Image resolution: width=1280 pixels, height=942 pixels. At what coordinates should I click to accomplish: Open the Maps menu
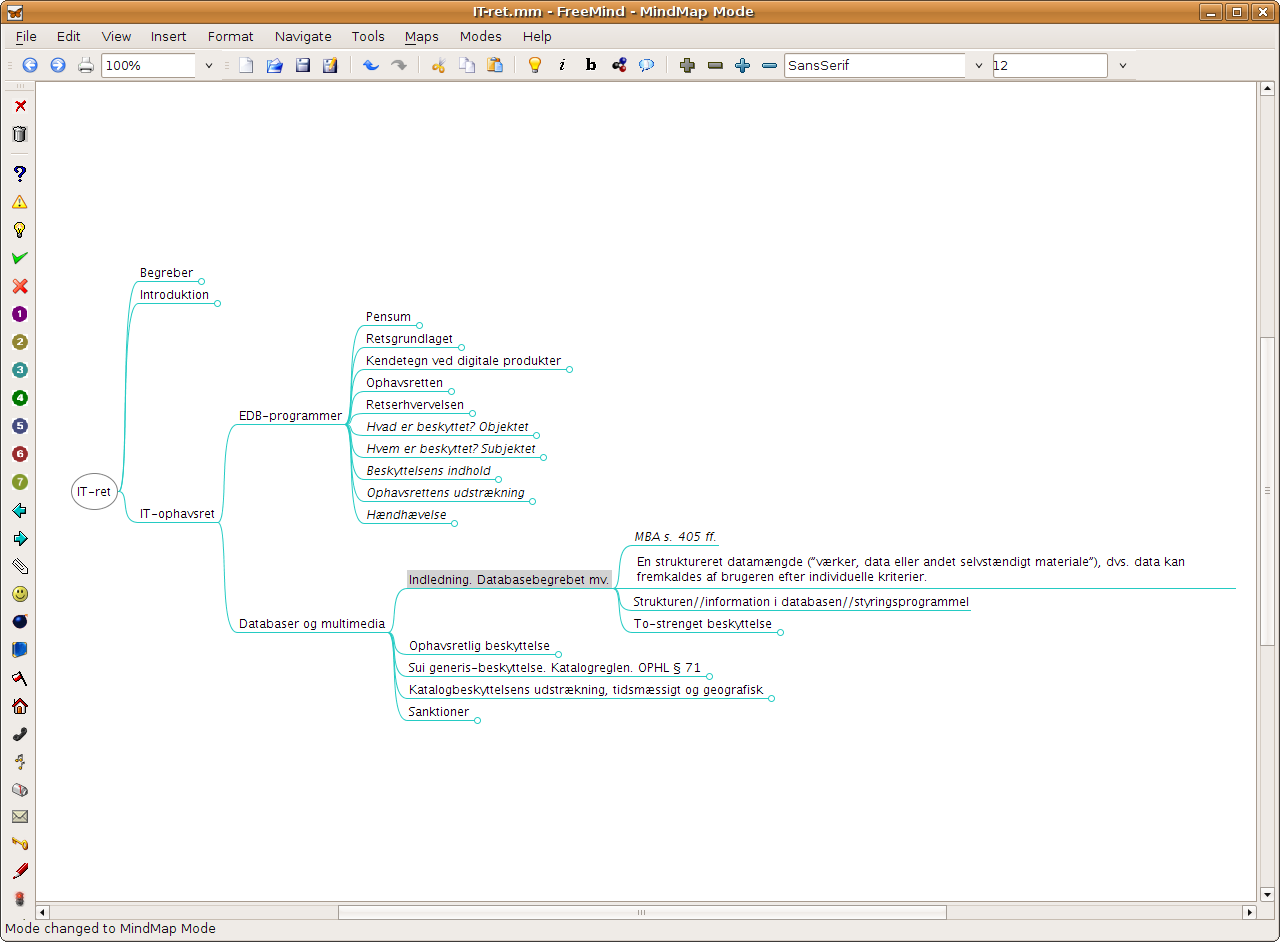point(421,36)
